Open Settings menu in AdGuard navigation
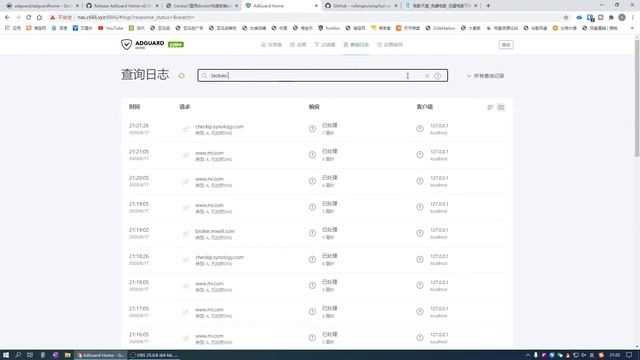 (298, 44)
